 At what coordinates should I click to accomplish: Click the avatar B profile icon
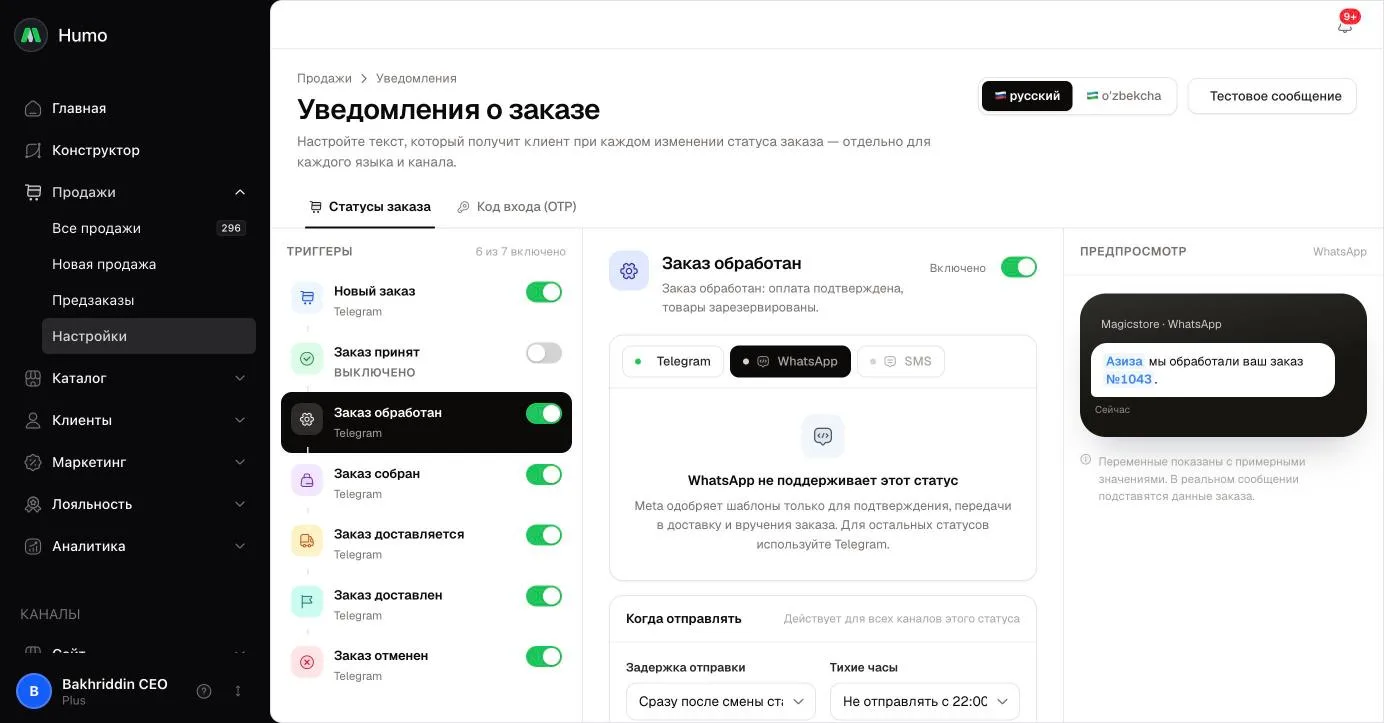pyautogui.click(x=34, y=691)
